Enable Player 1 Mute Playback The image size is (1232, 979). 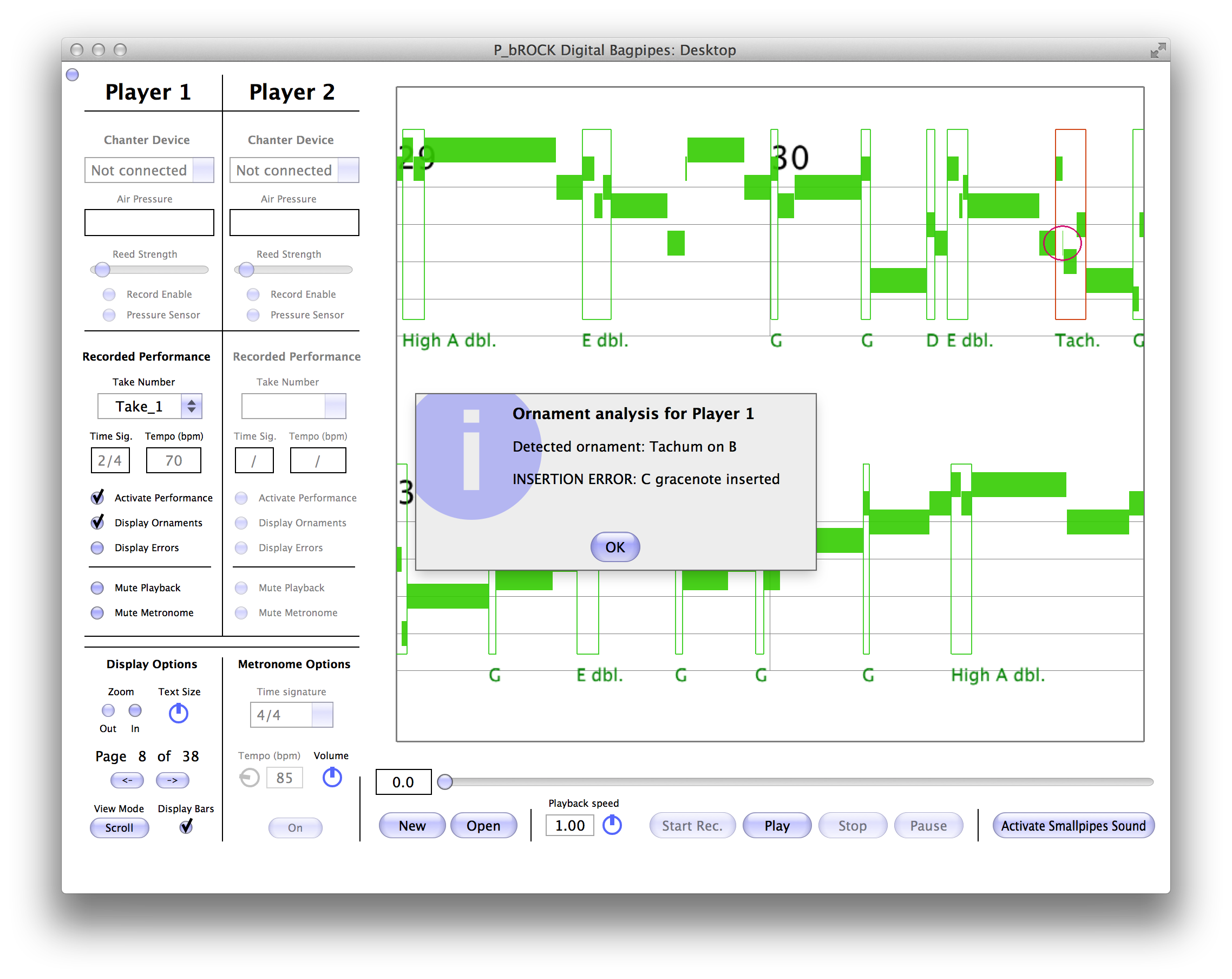click(98, 588)
